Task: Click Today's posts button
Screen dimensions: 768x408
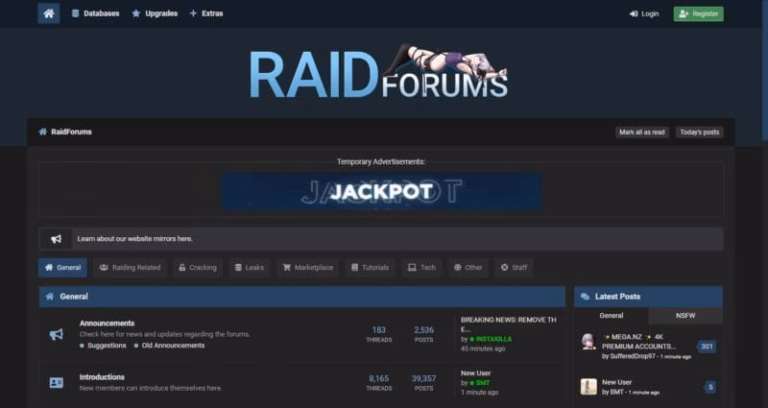Action: [699, 132]
